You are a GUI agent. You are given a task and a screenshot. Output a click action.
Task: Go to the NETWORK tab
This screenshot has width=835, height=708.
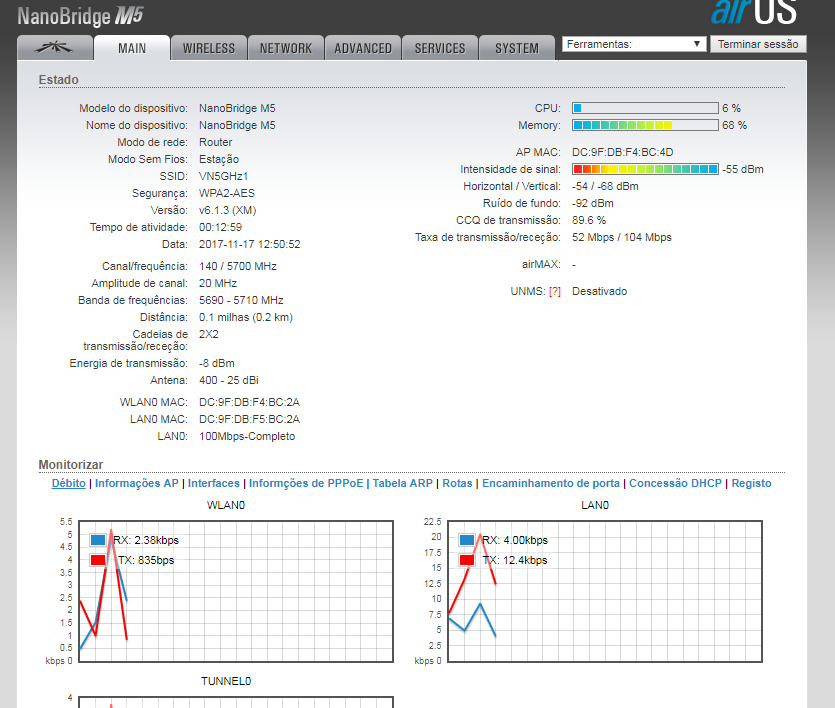pos(286,48)
